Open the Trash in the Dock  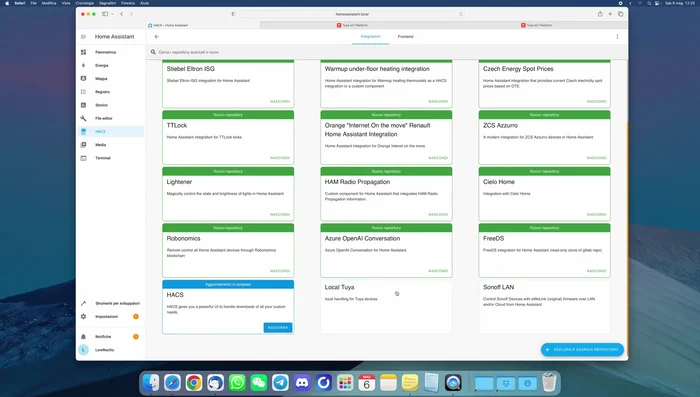click(x=549, y=382)
